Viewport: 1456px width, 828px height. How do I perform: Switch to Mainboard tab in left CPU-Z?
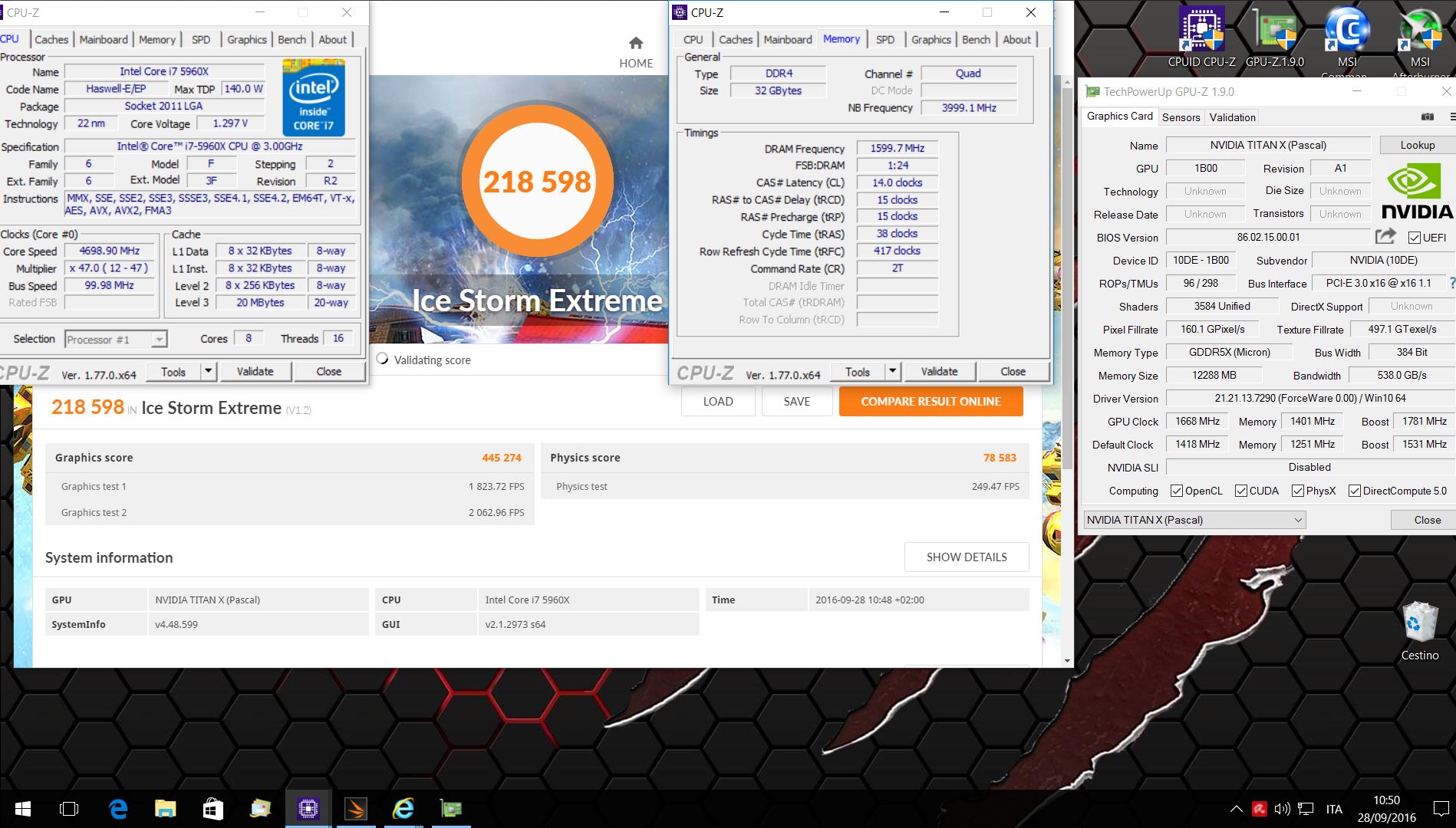(x=104, y=39)
